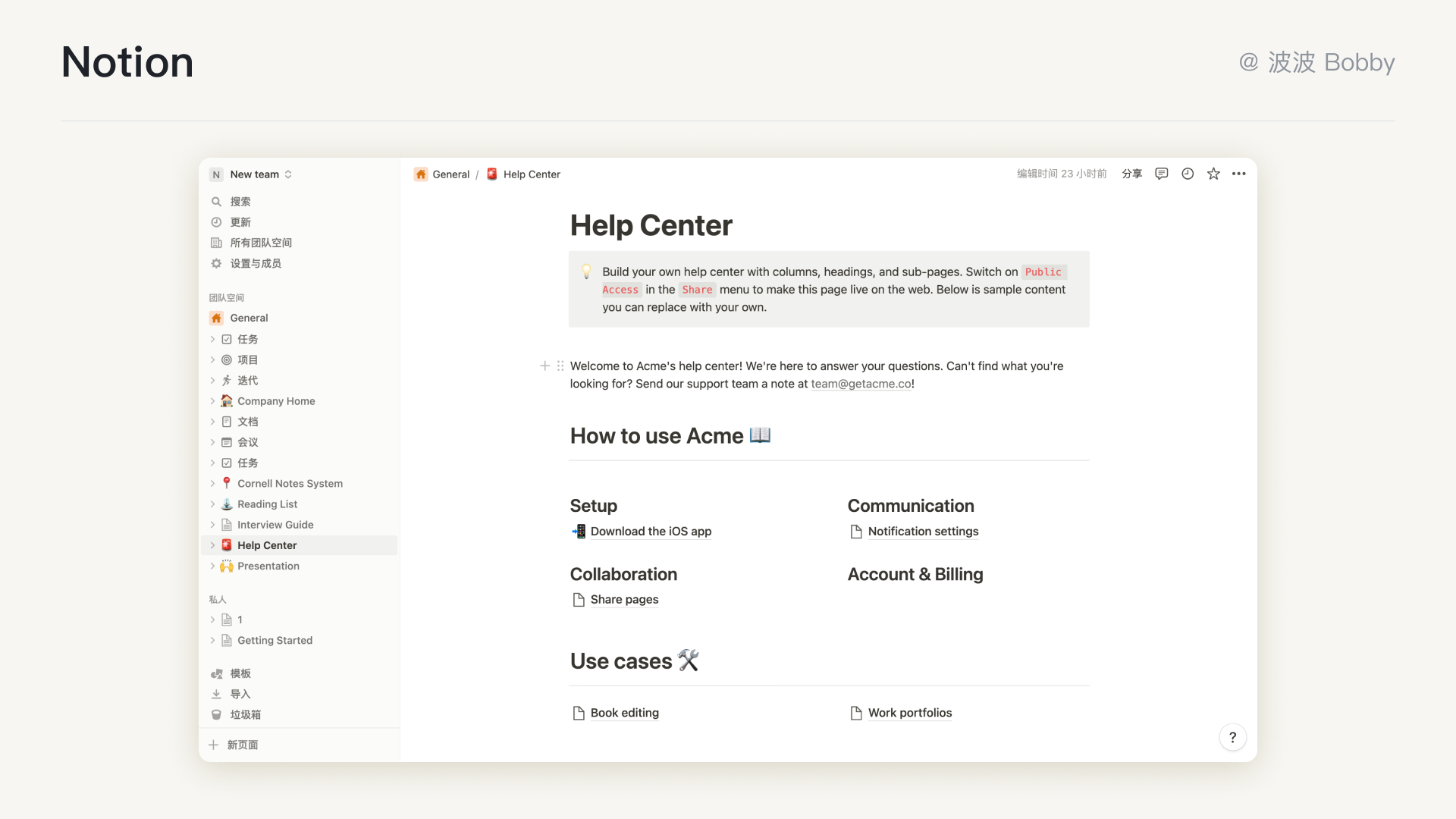
Task: Open the New team workspace switcher
Action: 255,174
